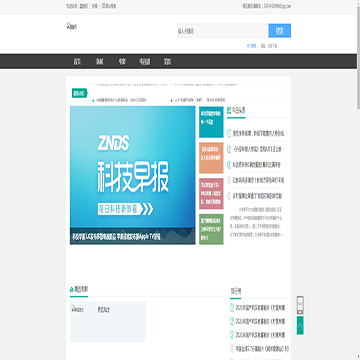Focus the search keyword input field

(223, 31)
